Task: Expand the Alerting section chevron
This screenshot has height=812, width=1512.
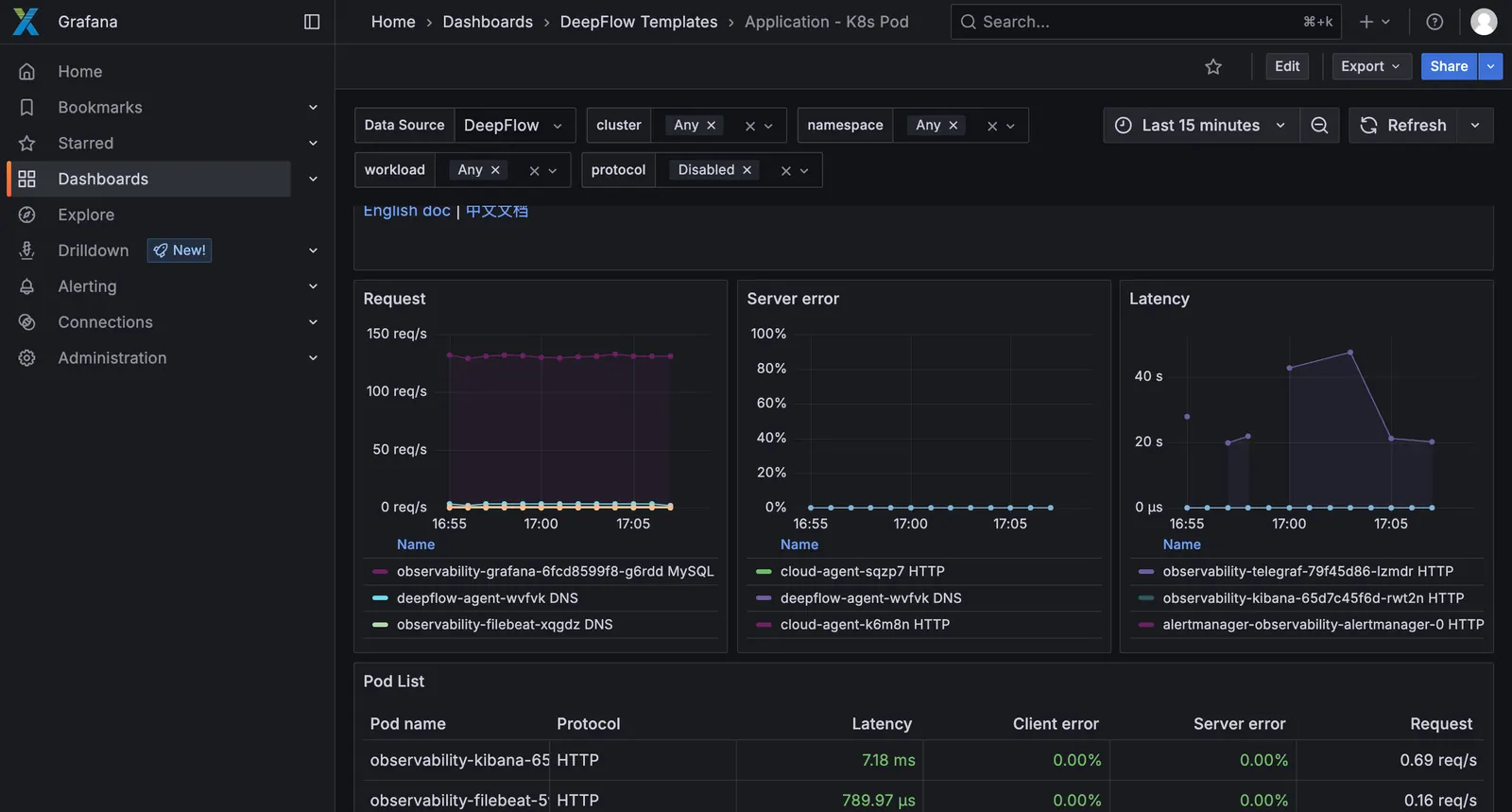Action: pyautogui.click(x=313, y=286)
